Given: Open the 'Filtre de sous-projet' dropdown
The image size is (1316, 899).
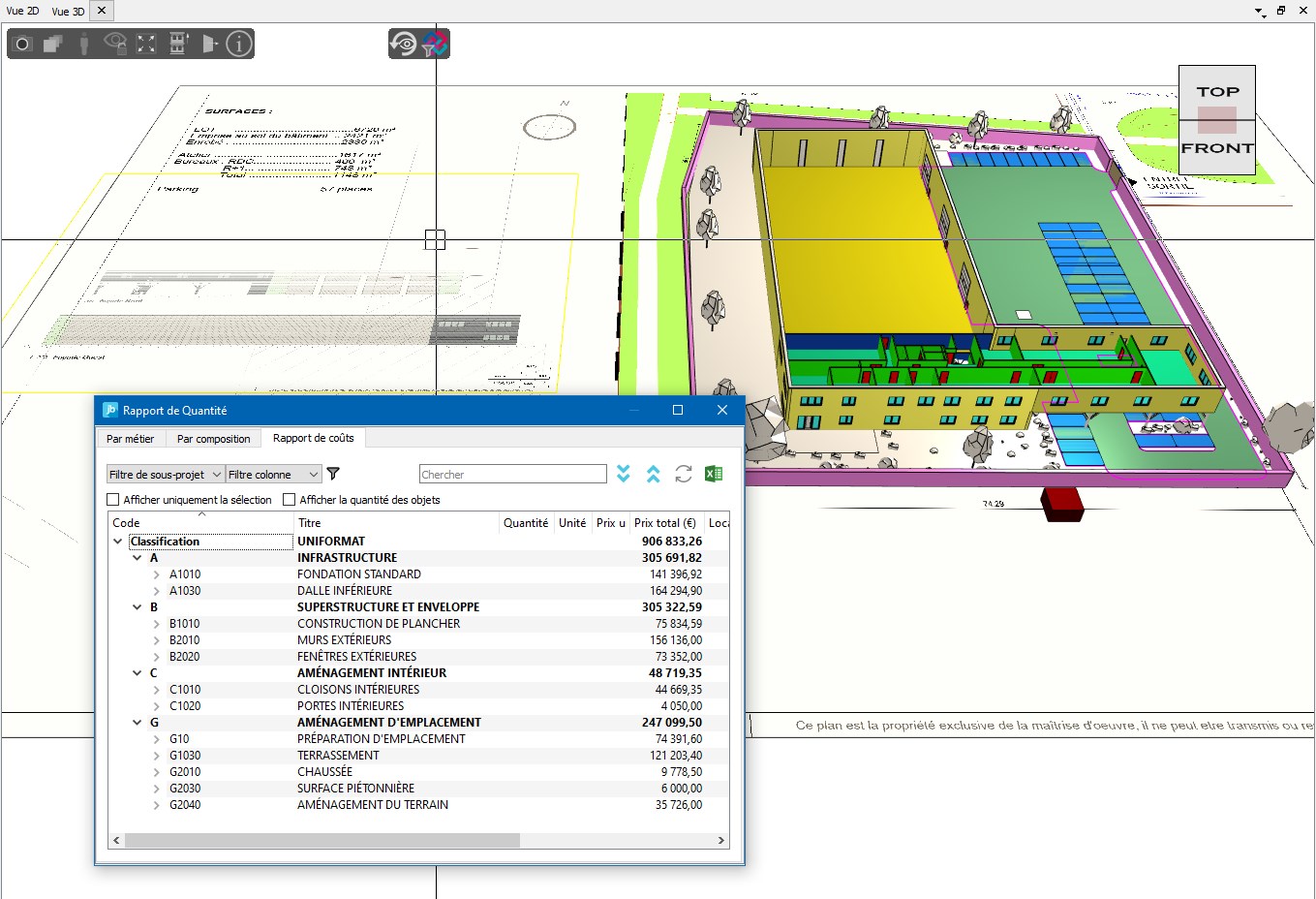Looking at the screenshot, I should [166, 475].
